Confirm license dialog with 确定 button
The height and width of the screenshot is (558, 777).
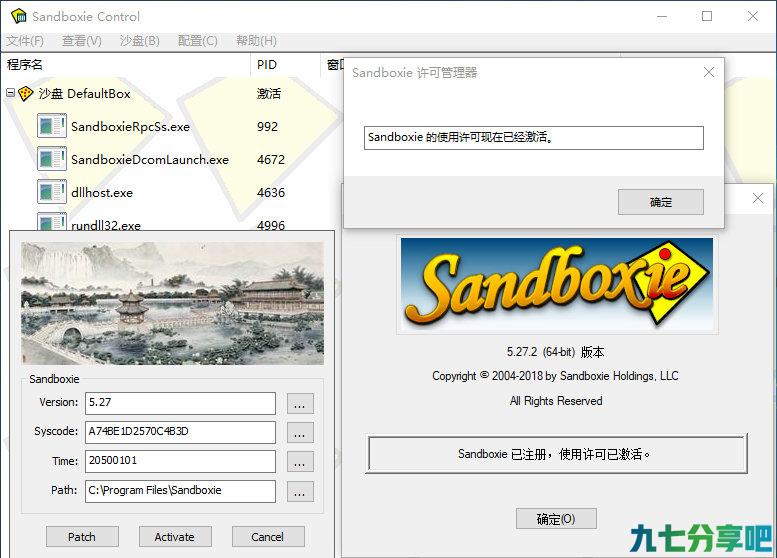[661, 202]
